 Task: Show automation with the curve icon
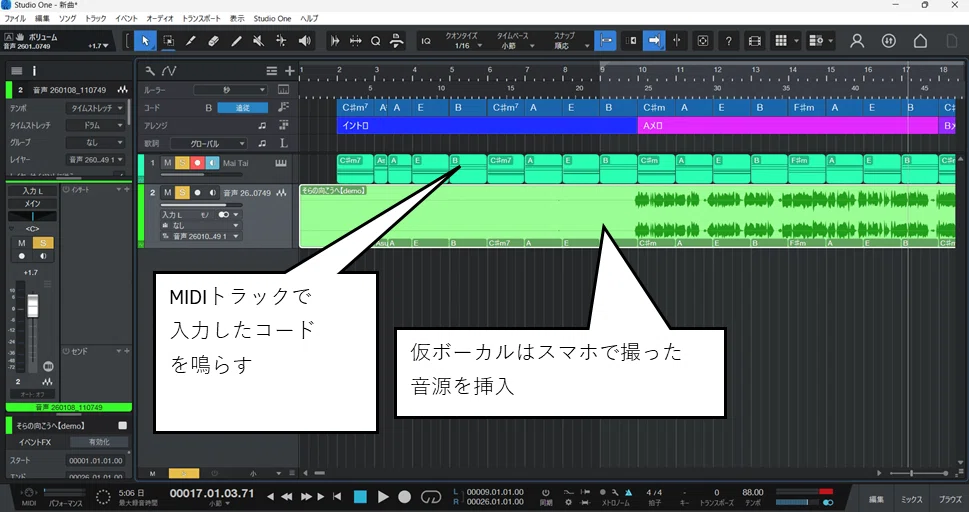pos(169,70)
